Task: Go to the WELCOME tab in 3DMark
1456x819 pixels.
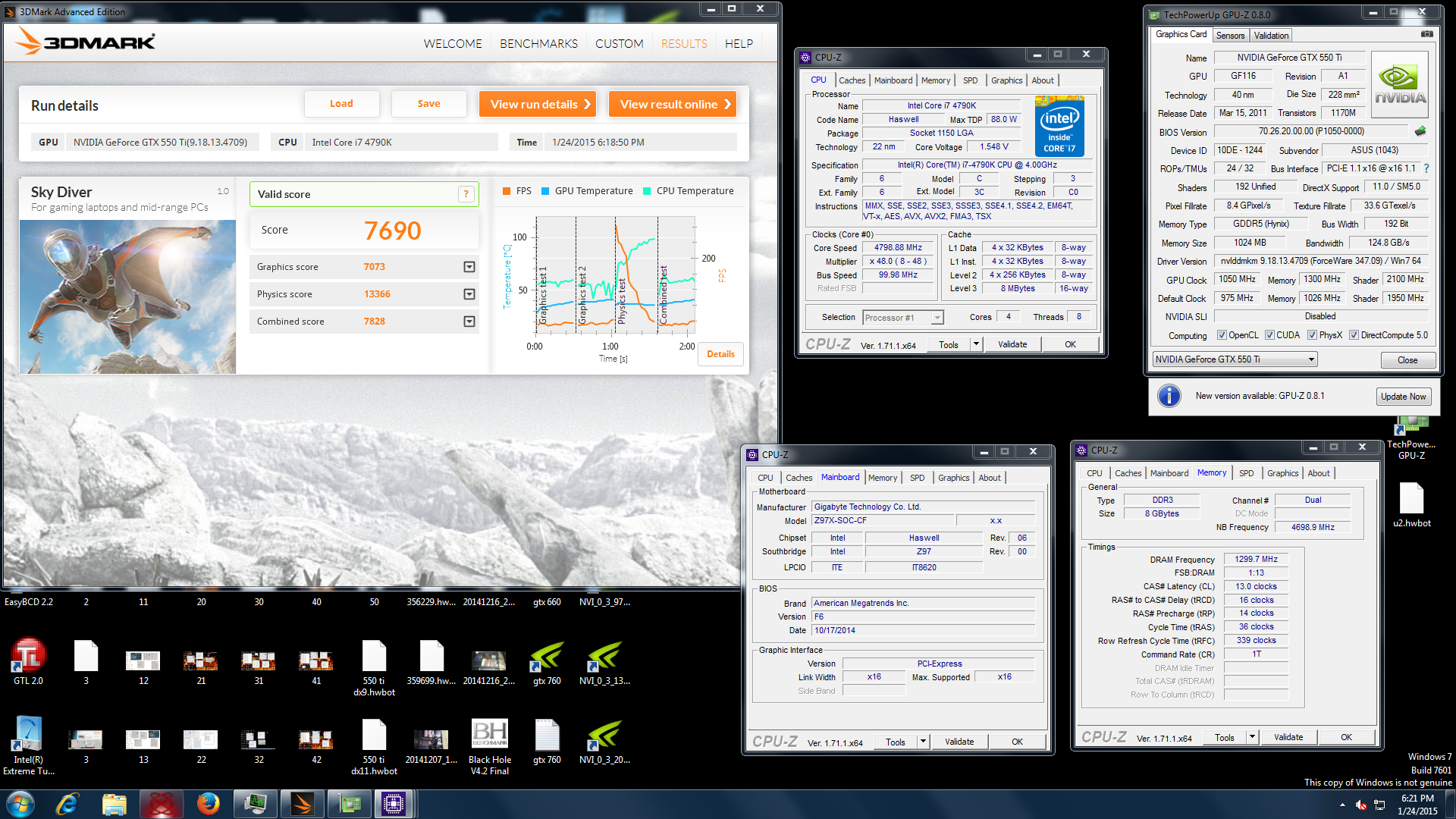Action: pyautogui.click(x=453, y=44)
